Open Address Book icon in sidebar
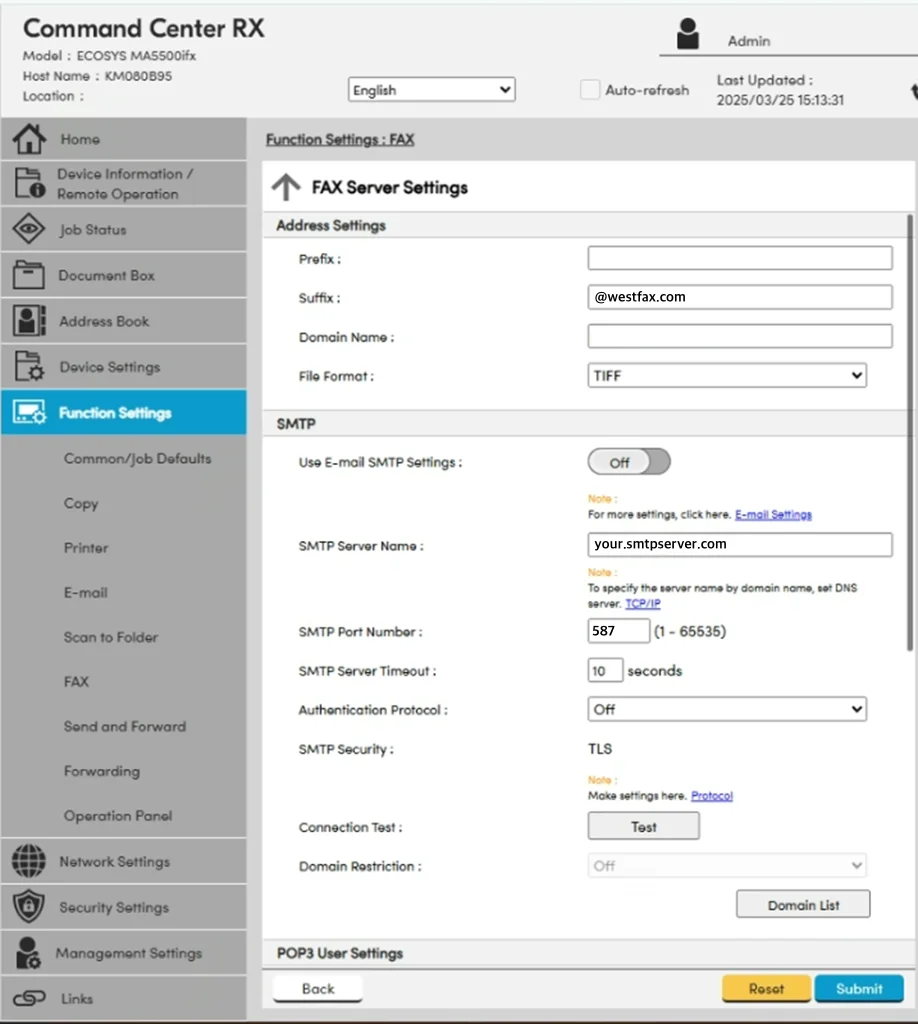Image resolution: width=918 pixels, height=1024 pixels. 29,321
